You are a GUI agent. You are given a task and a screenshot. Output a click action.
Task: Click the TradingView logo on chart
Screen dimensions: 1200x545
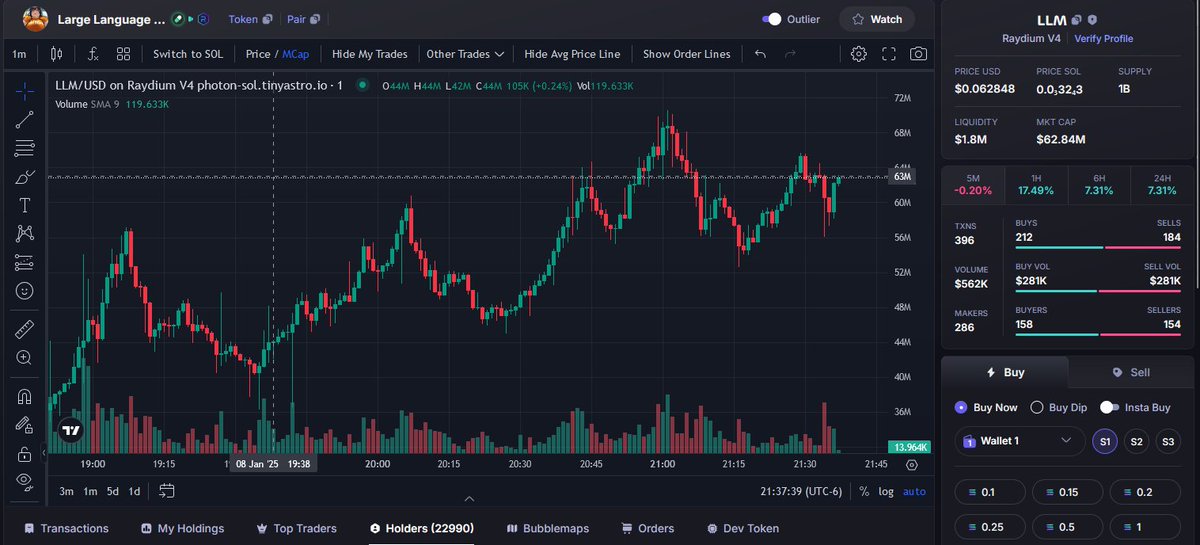(x=70, y=430)
